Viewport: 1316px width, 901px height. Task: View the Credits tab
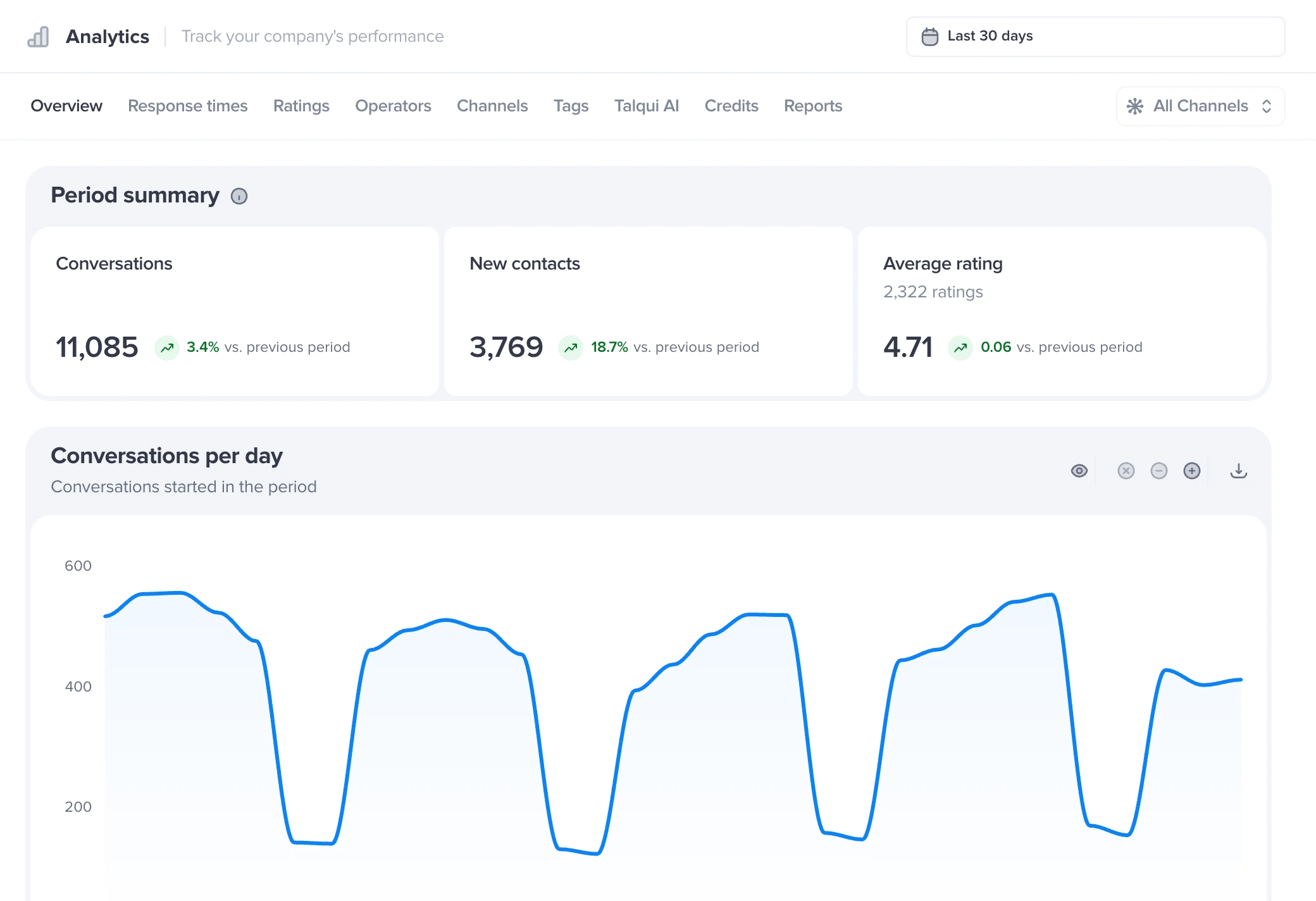coord(731,106)
